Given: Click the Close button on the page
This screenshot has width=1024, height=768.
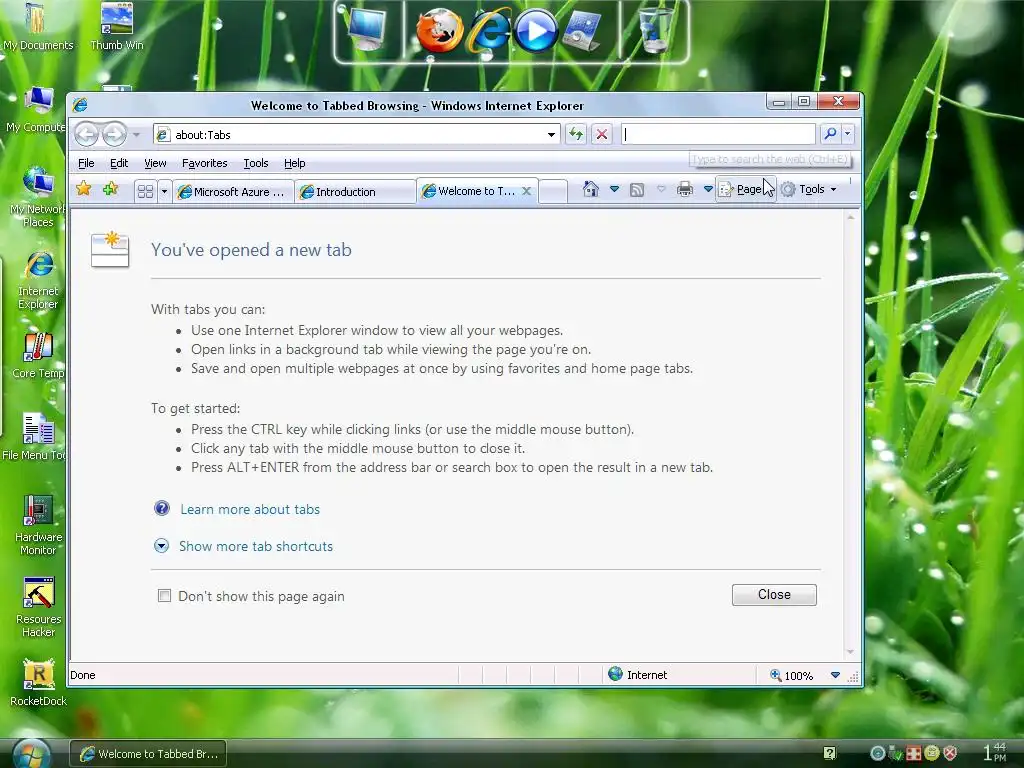Looking at the screenshot, I should tap(774, 595).
